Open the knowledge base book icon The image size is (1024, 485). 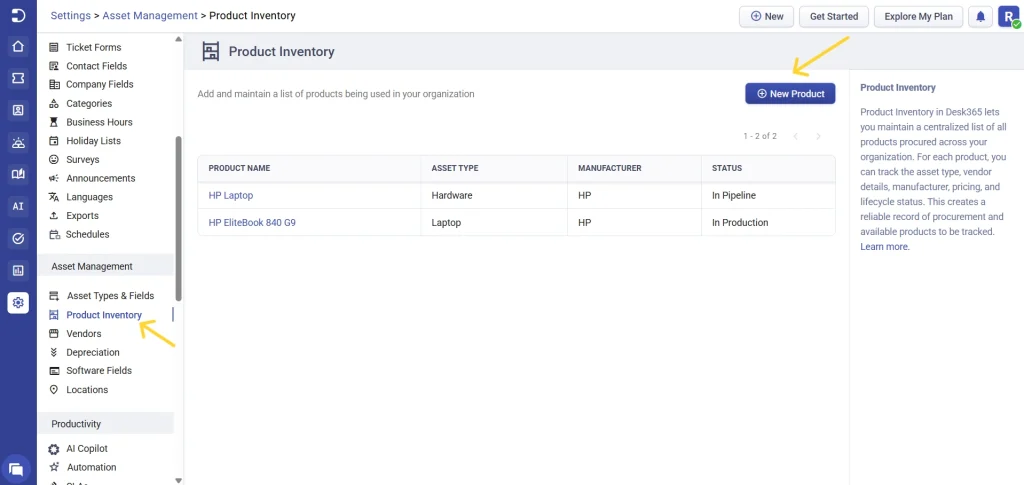pyautogui.click(x=18, y=174)
